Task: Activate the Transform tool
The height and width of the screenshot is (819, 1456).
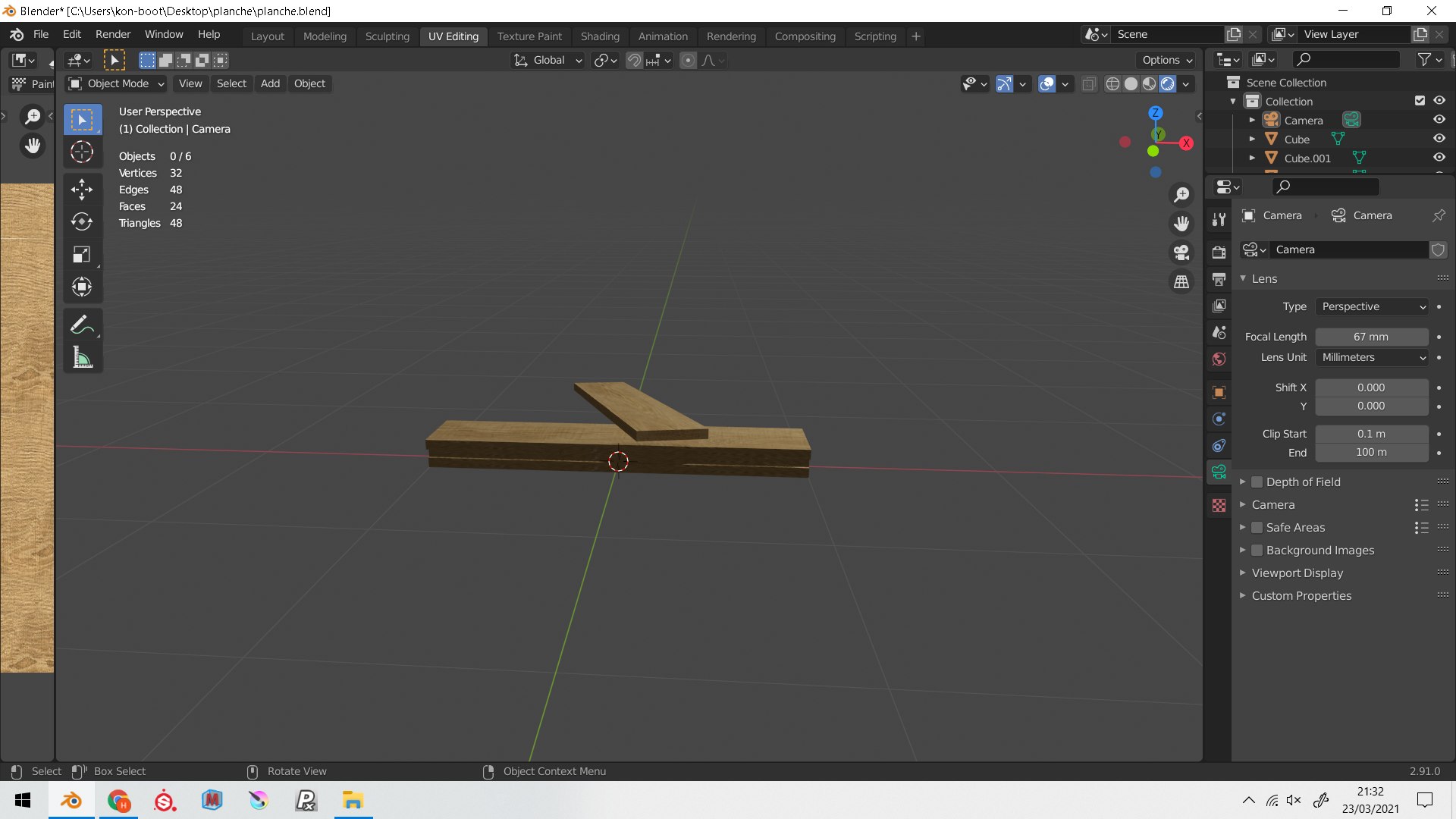Action: 82,287
